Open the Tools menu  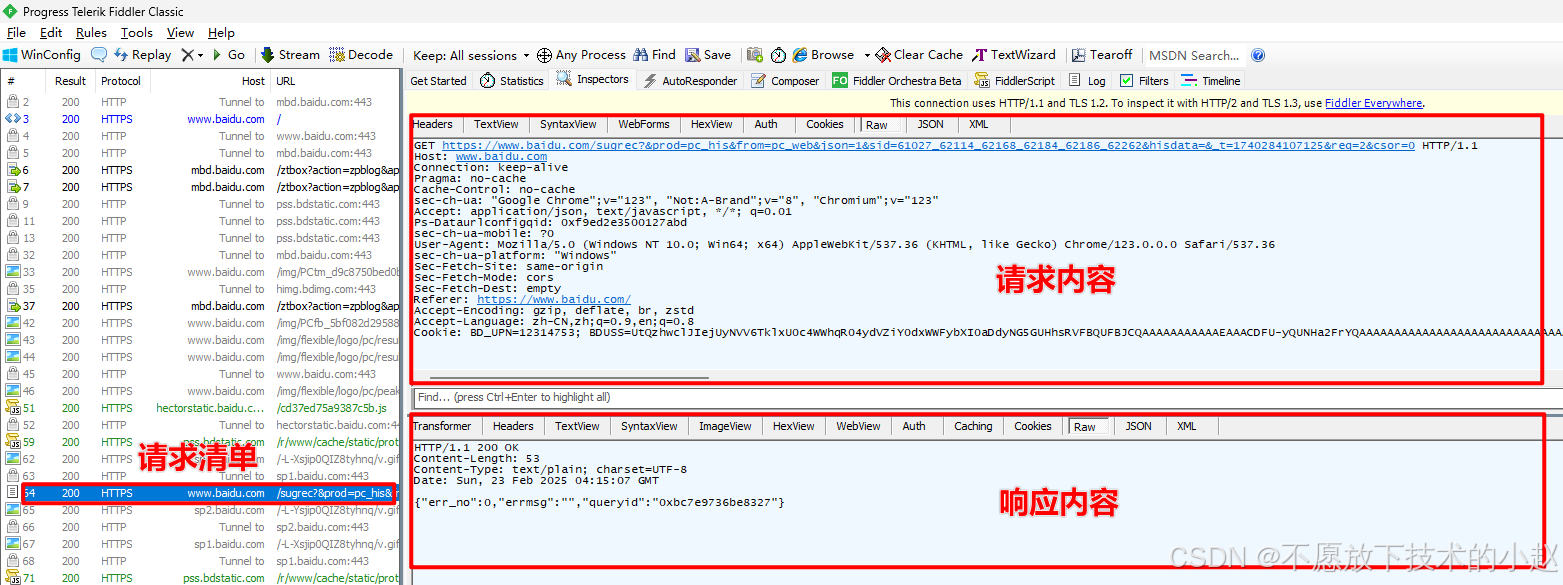click(x=137, y=33)
